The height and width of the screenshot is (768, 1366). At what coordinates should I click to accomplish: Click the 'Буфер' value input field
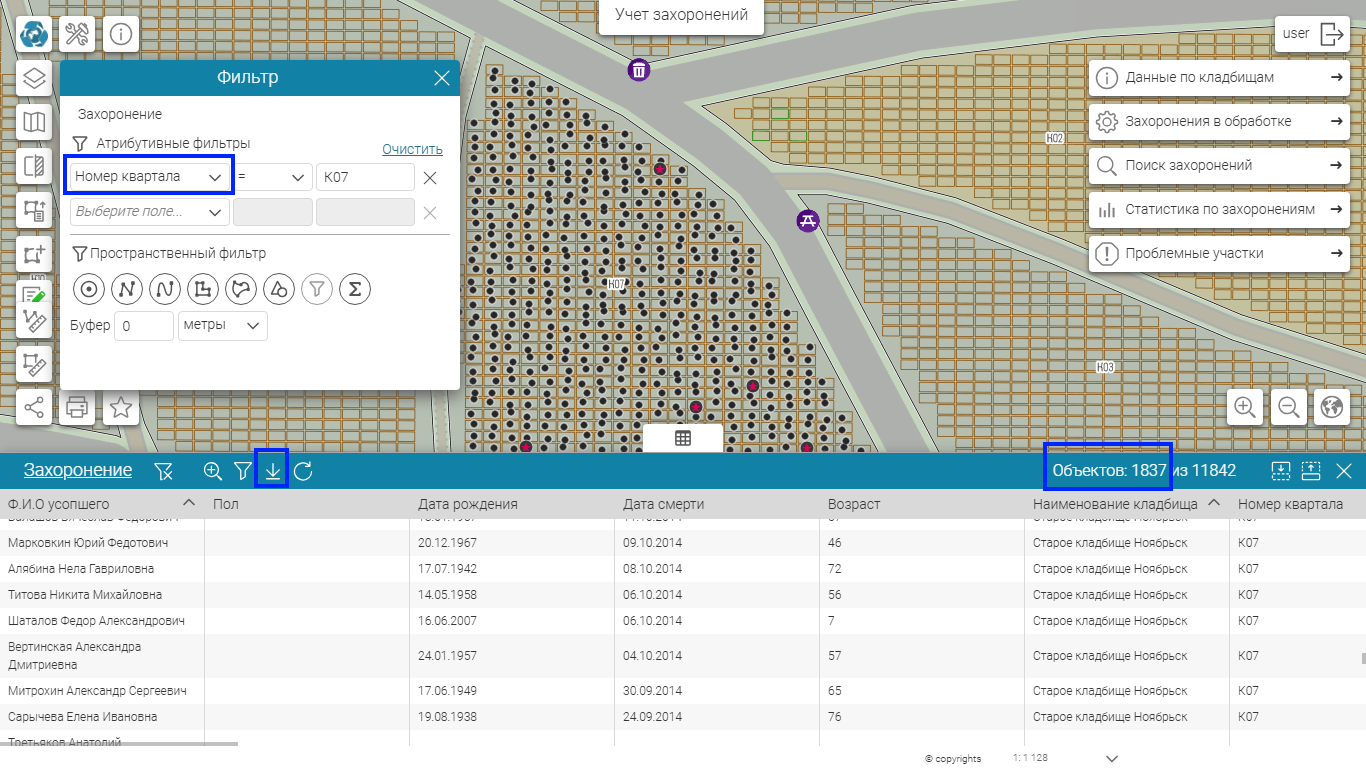point(144,326)
